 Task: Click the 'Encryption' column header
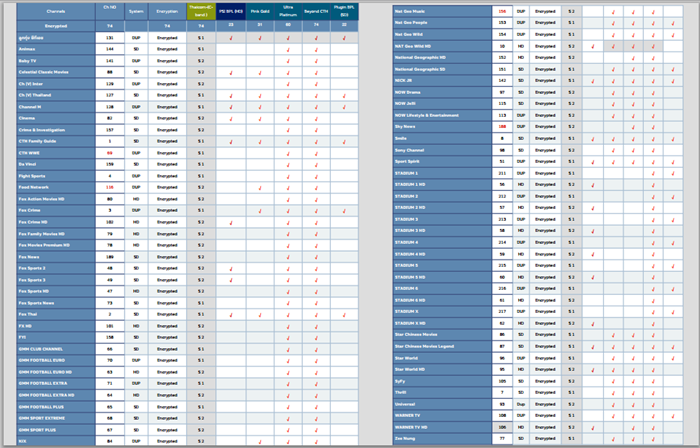click(x=167, y=12)
